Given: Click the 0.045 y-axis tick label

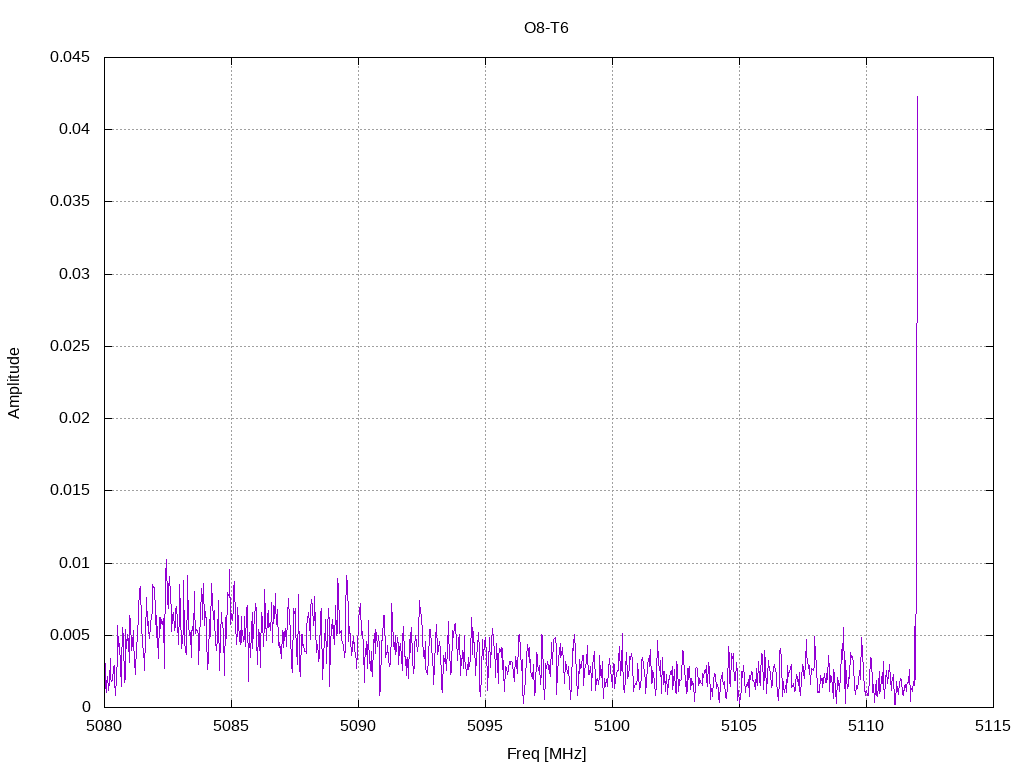Looking at the screenshot, I should [70, 57].
